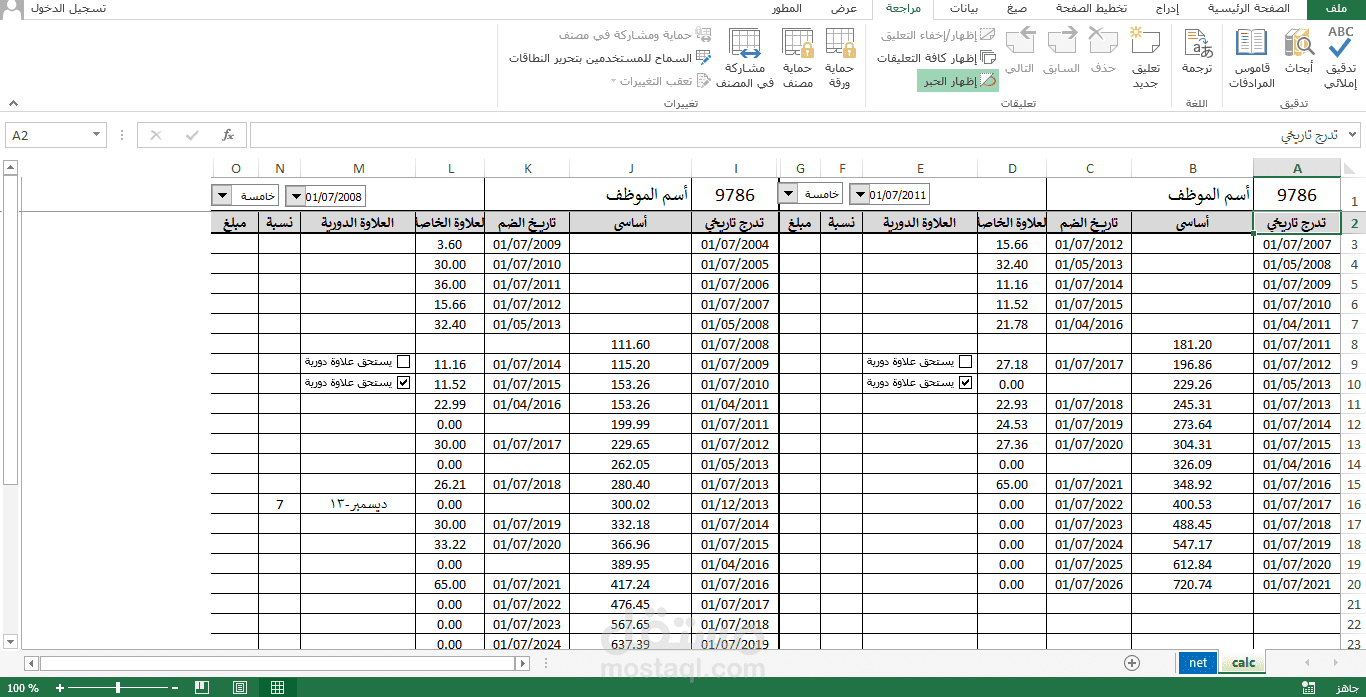
Task: Open the Thesaurus (قاموس المرادفات)
Action: [x=1251, y=58]
